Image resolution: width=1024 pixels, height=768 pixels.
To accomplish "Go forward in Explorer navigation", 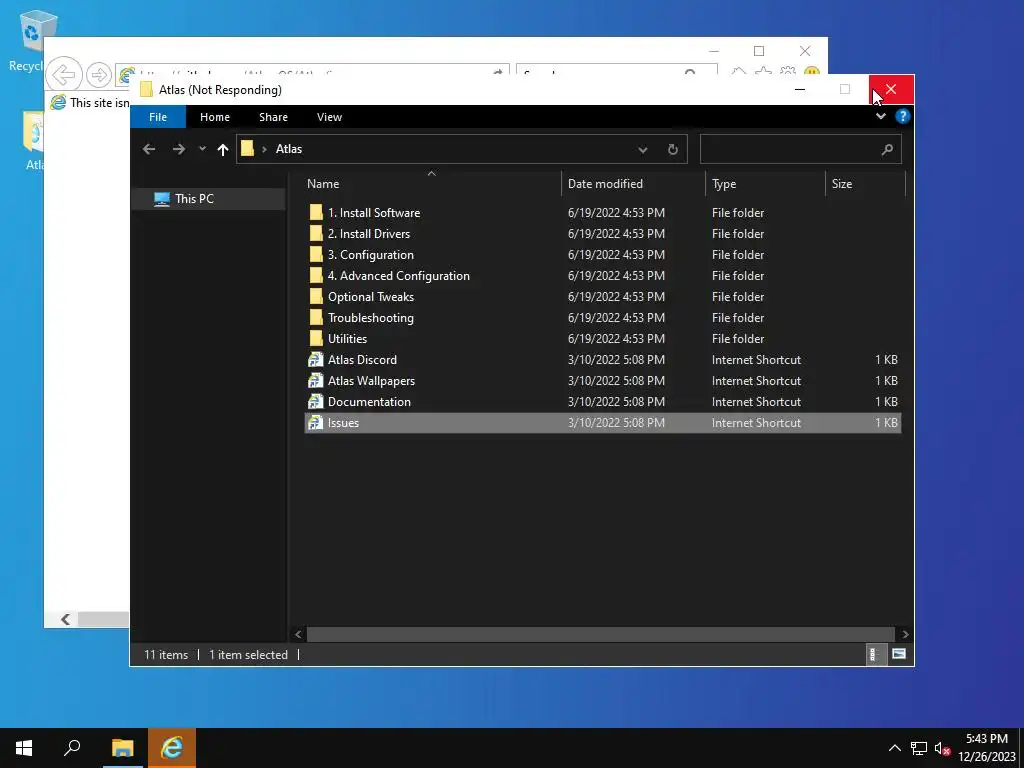I will pyautogui.click(x=178, y=149).
